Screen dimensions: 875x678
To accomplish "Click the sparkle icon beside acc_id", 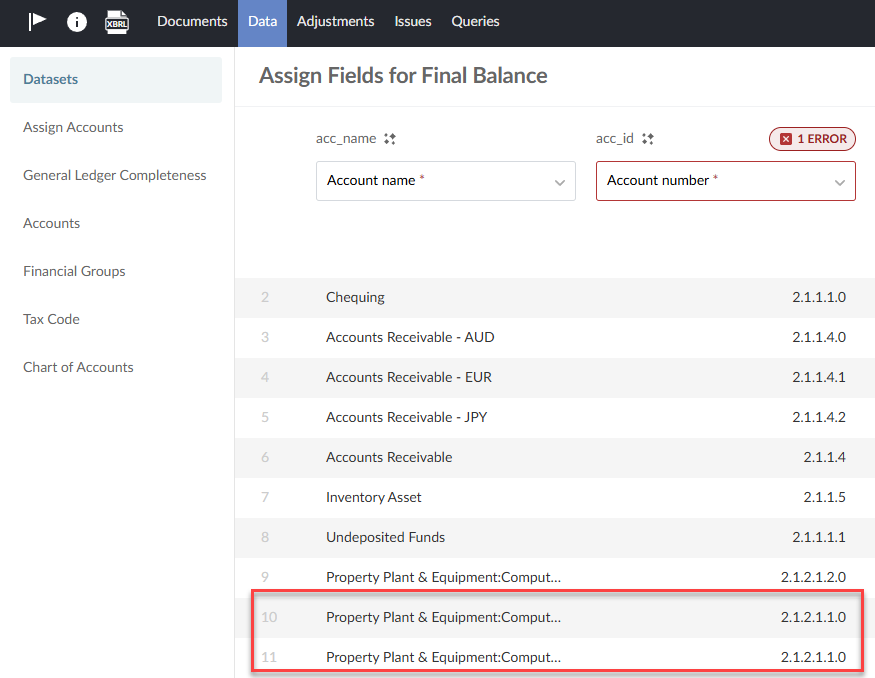I will pyautogui.click(x=647, y=139).
